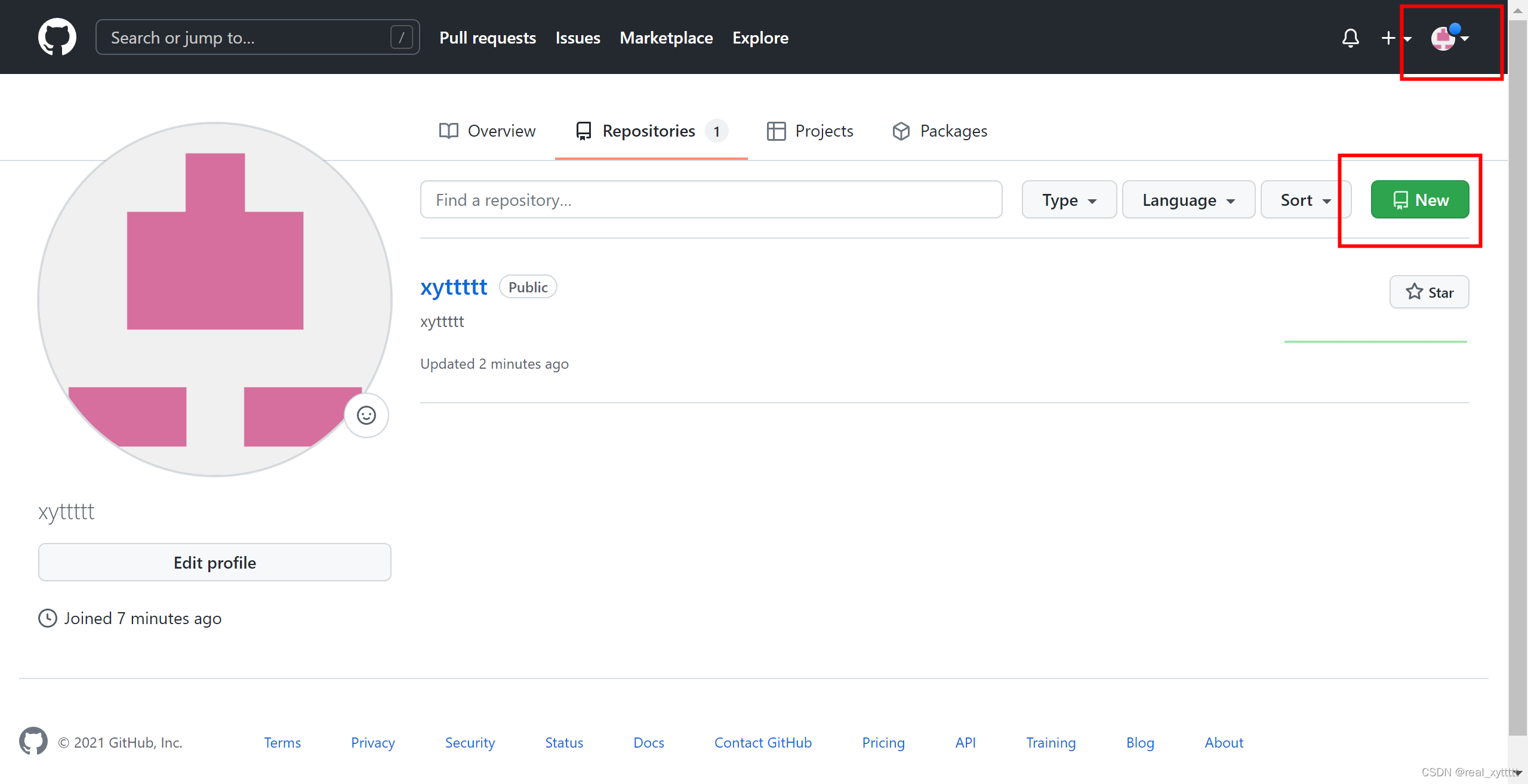Open the Explore page

(760, 38)
